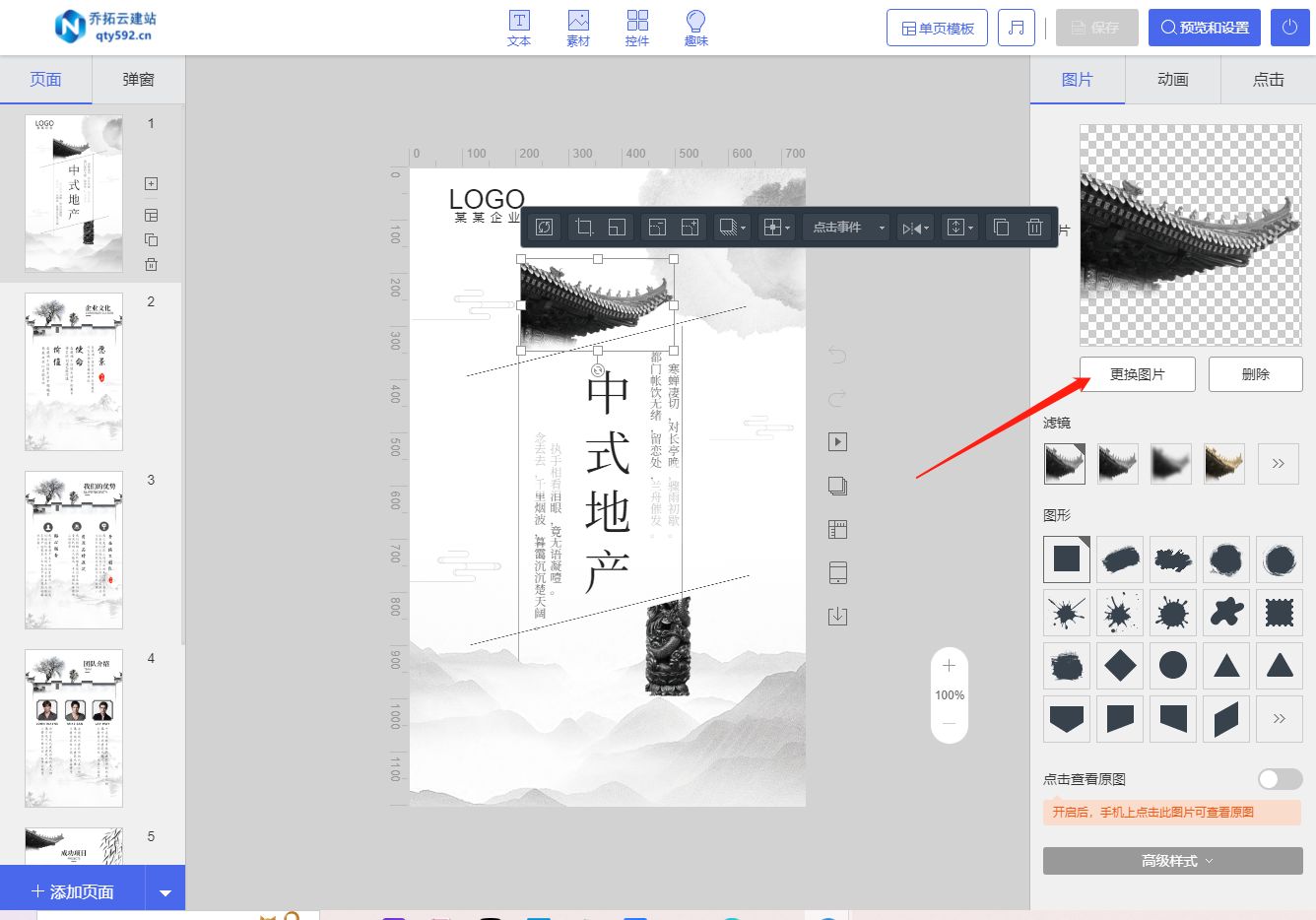The image size is (1316, 920).
Task: Select the crop tool in floating toolbar
Action: [x=584, y=228]
